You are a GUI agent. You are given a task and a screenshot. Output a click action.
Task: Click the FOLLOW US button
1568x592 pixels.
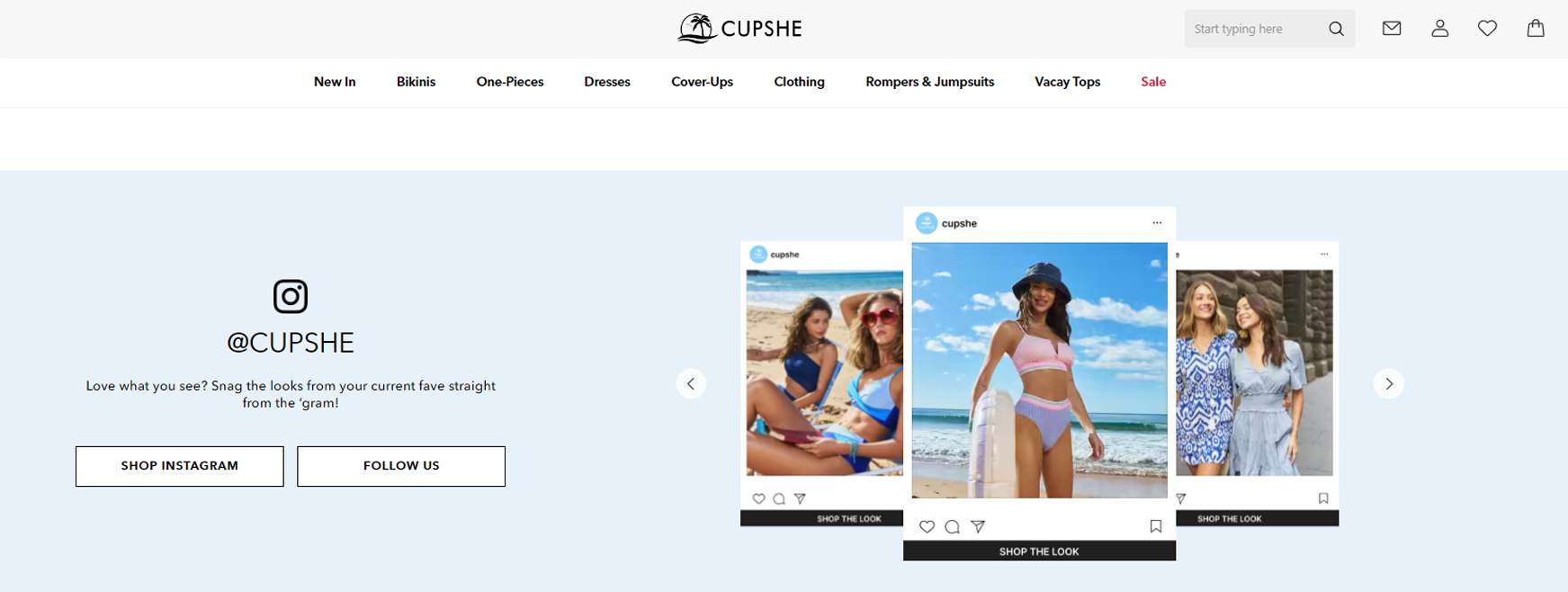click(401, 466)
